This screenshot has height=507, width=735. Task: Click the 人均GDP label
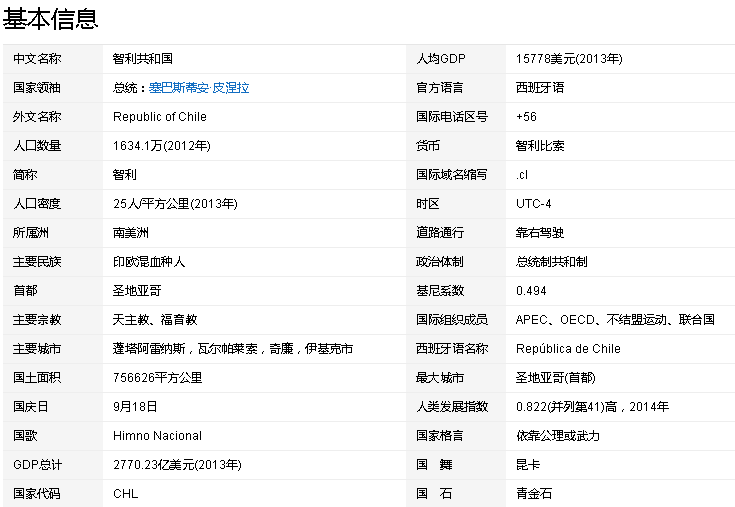(441, 59)
